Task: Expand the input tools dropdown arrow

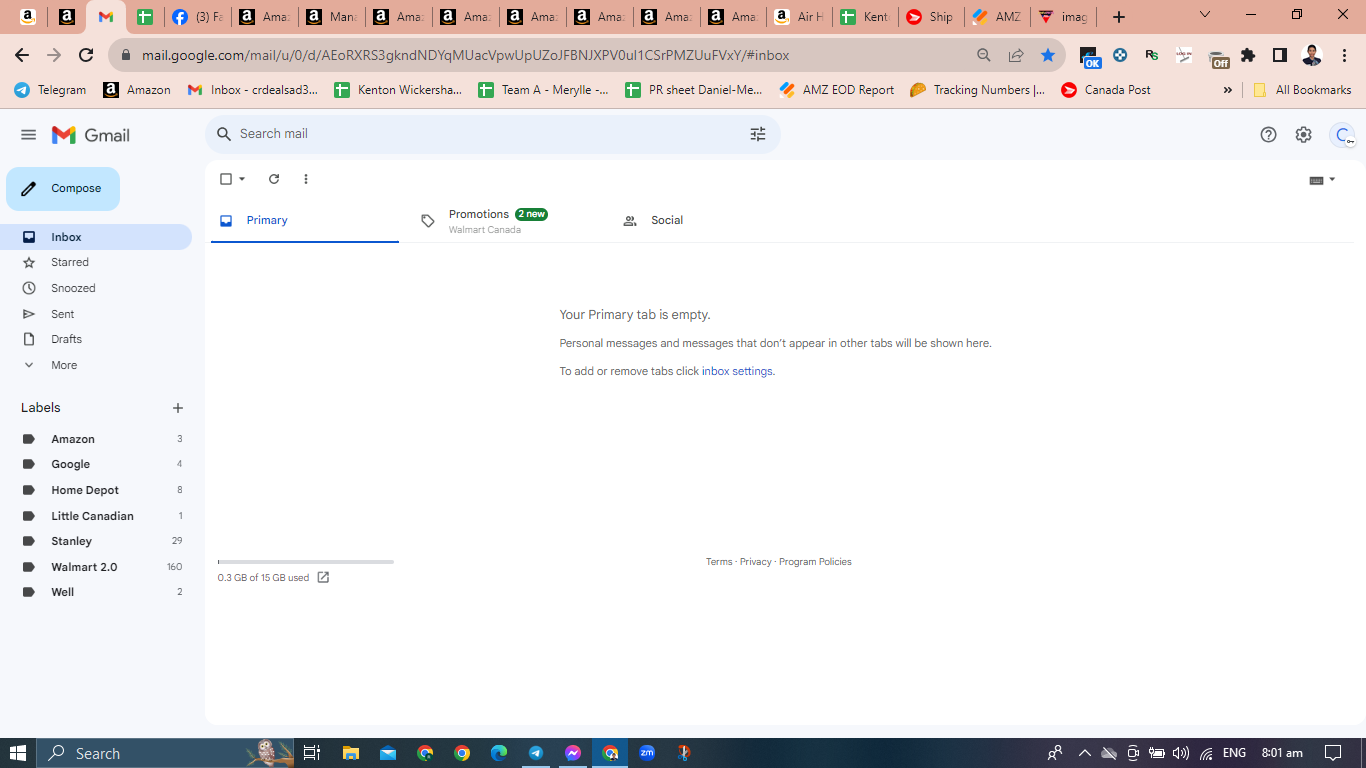Action: (x=1332, y=180)
